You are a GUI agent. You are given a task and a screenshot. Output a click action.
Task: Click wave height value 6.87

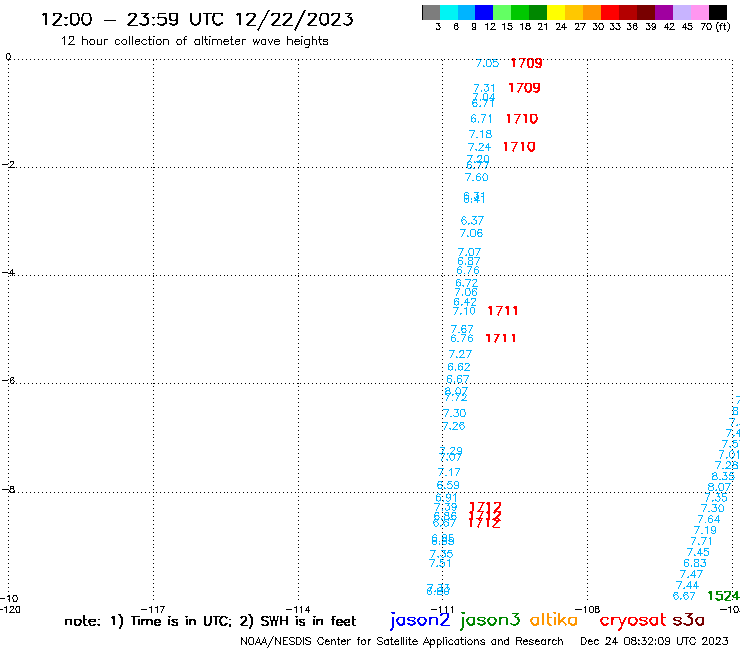coord(469,261)
